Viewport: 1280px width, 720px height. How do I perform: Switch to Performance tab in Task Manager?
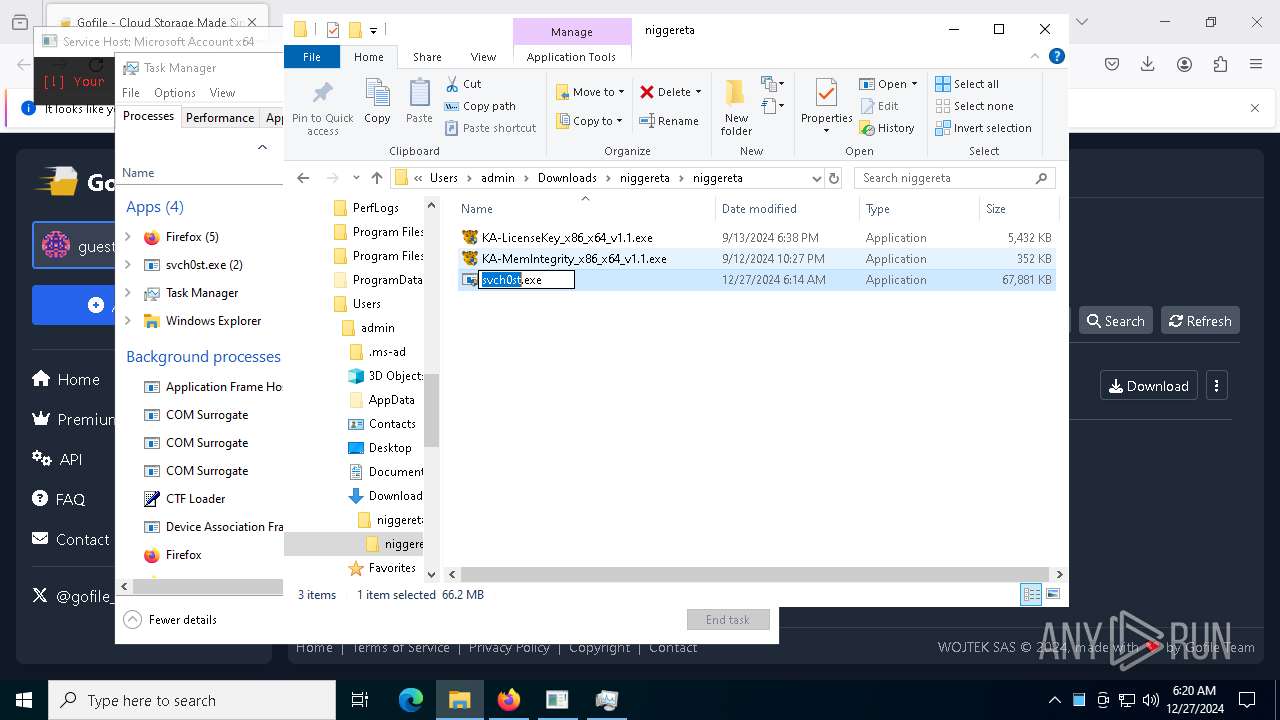pyautogui.click(x=220, y=117)
